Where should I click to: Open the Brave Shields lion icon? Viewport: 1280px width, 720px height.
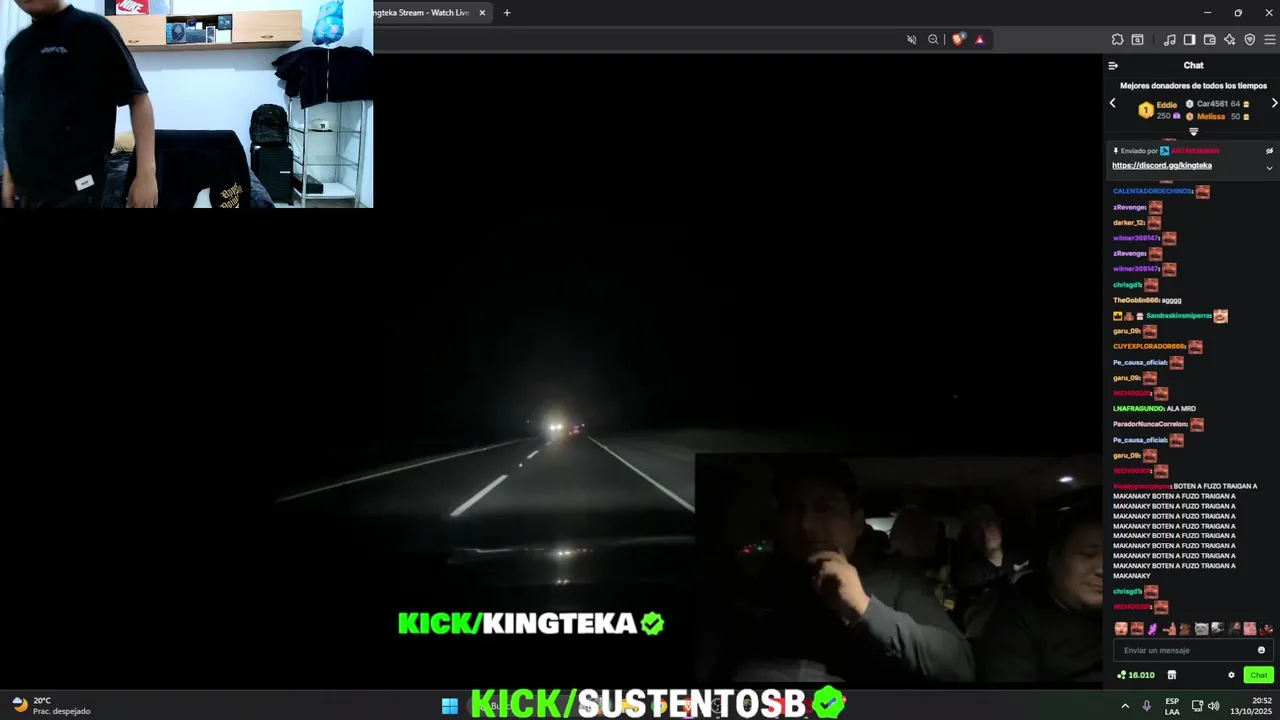[957, 40]
